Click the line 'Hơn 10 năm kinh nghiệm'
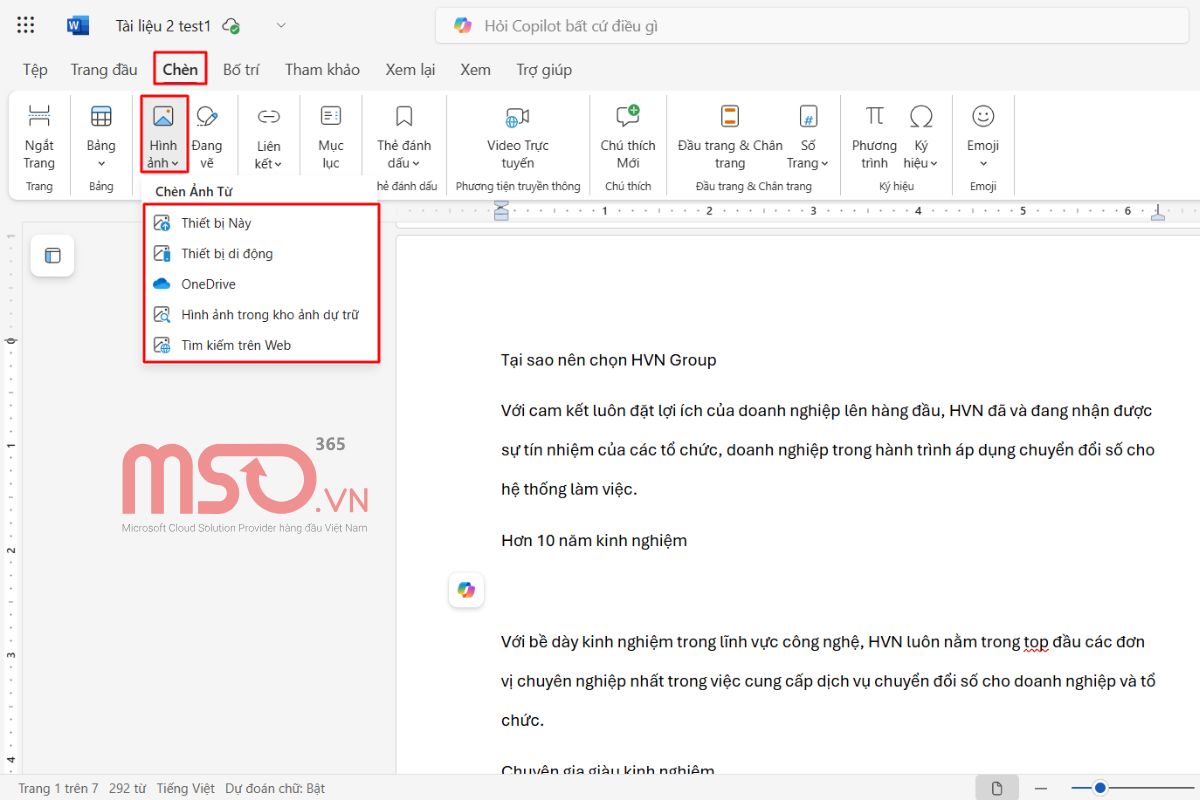 [594, 540]
